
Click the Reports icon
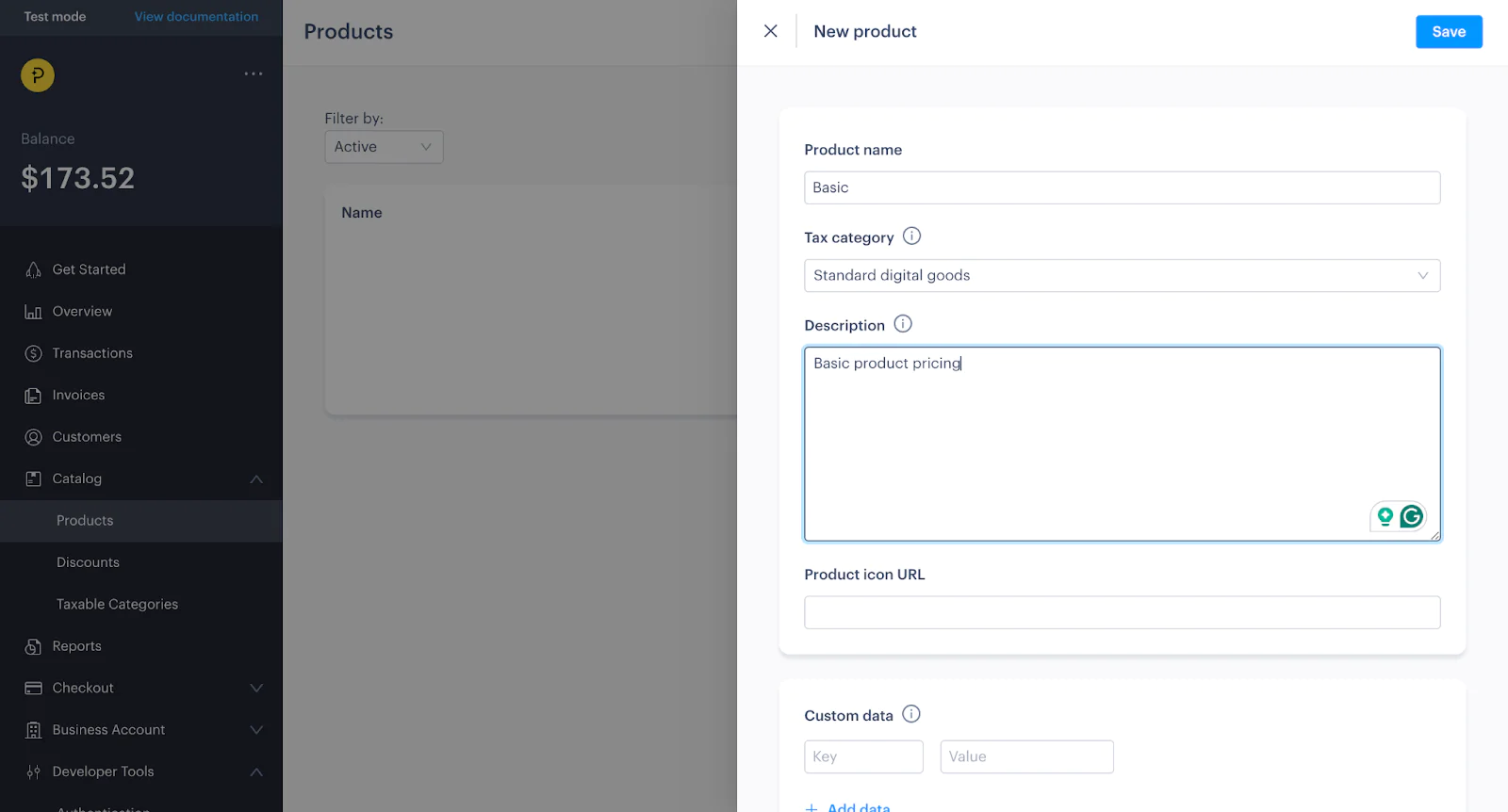pos(33,646)
